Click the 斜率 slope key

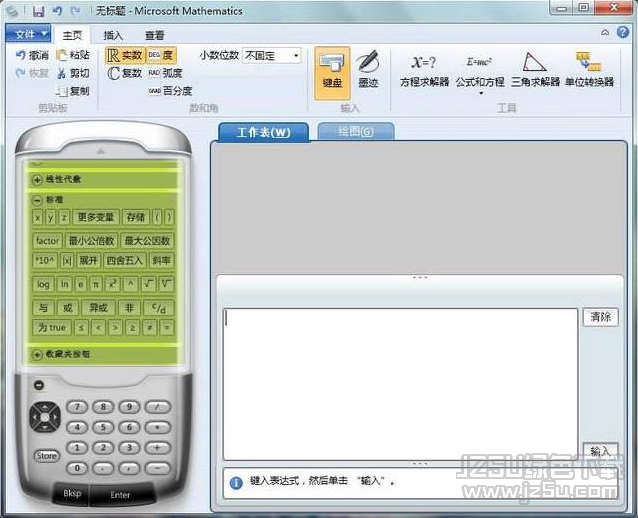click(x=162, y=260)
